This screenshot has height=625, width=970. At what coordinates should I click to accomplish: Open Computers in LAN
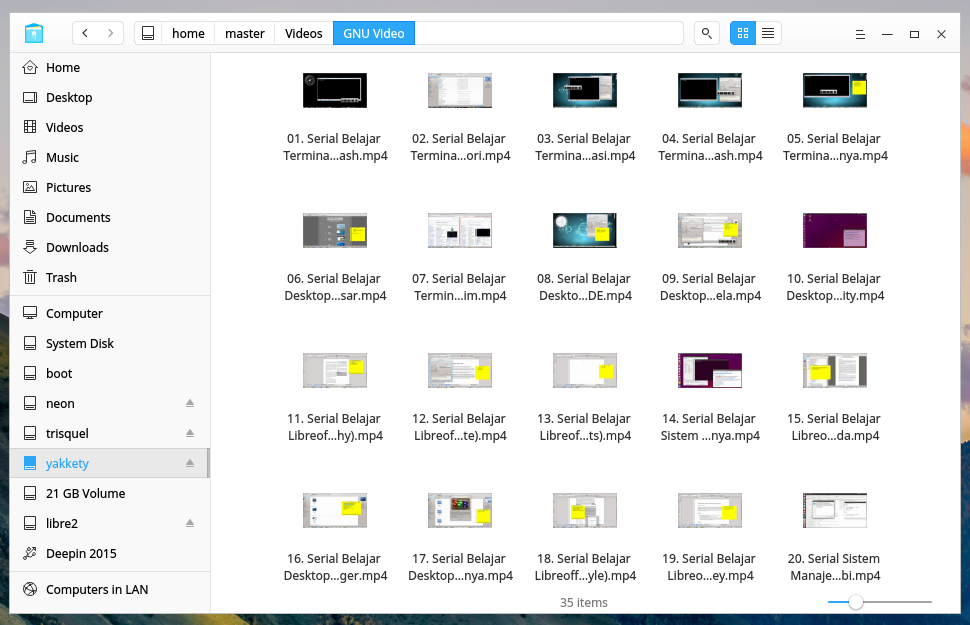click(99, 590)
